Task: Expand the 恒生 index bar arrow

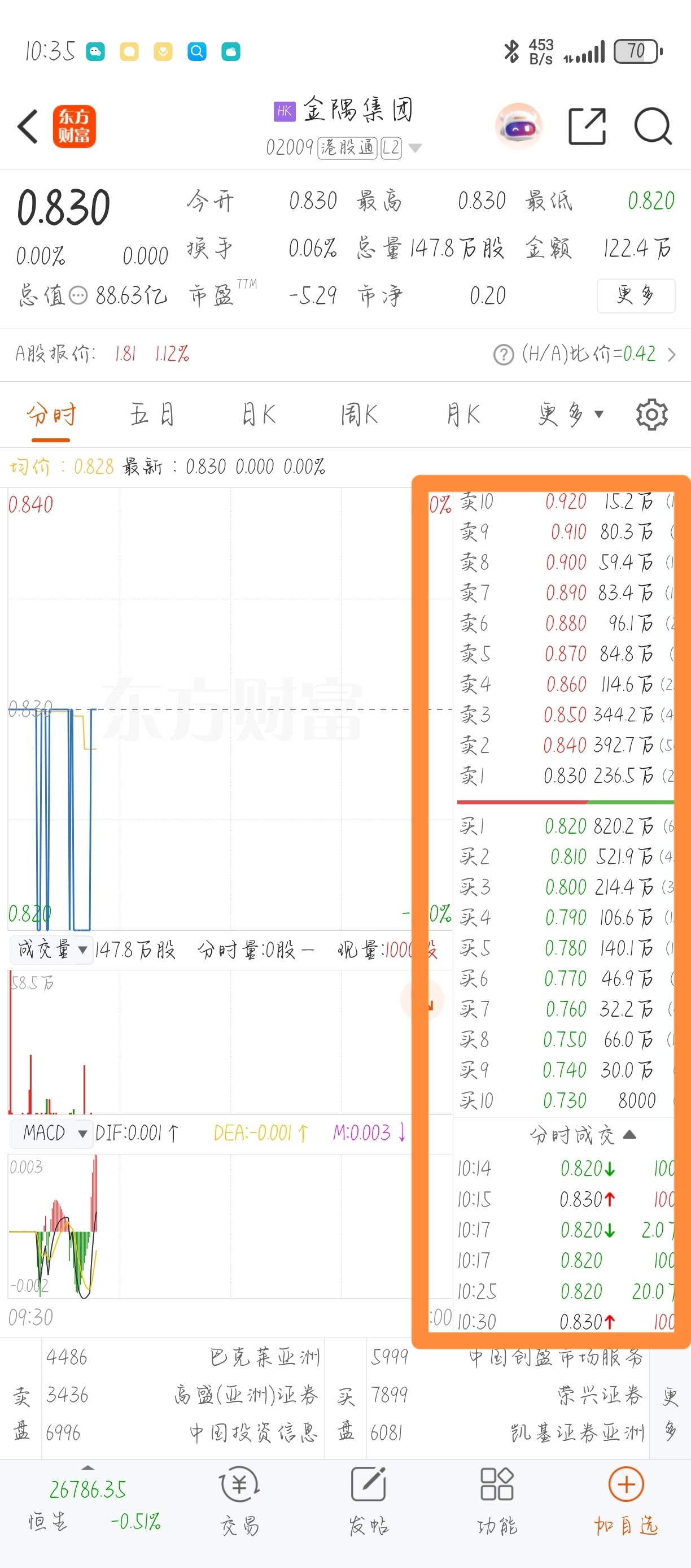Action: [x=88, y=1467]
